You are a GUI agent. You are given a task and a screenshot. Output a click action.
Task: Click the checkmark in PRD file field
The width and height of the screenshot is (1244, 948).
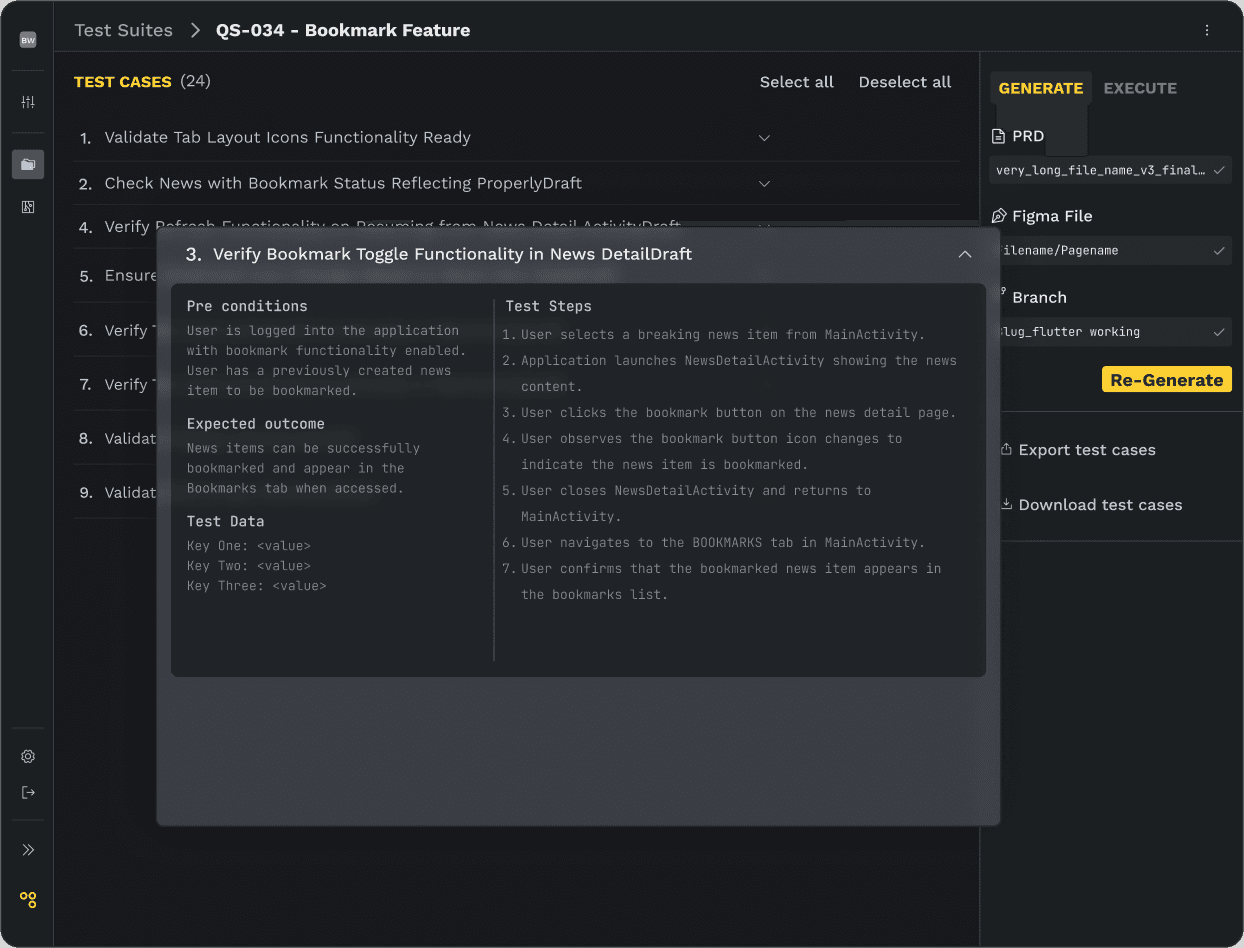1219,171
